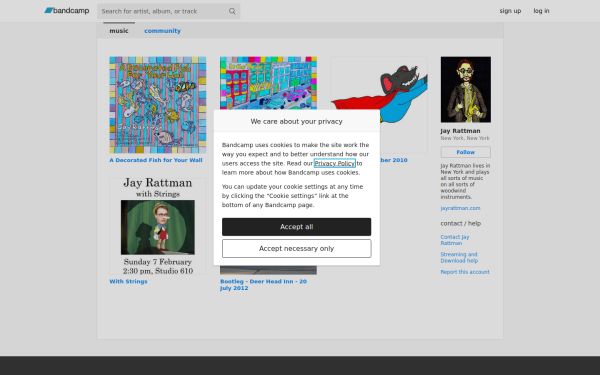Follow Jay Rattman
Image resolution: width=600 pixels, height=375 pixels.
(465, 152)
